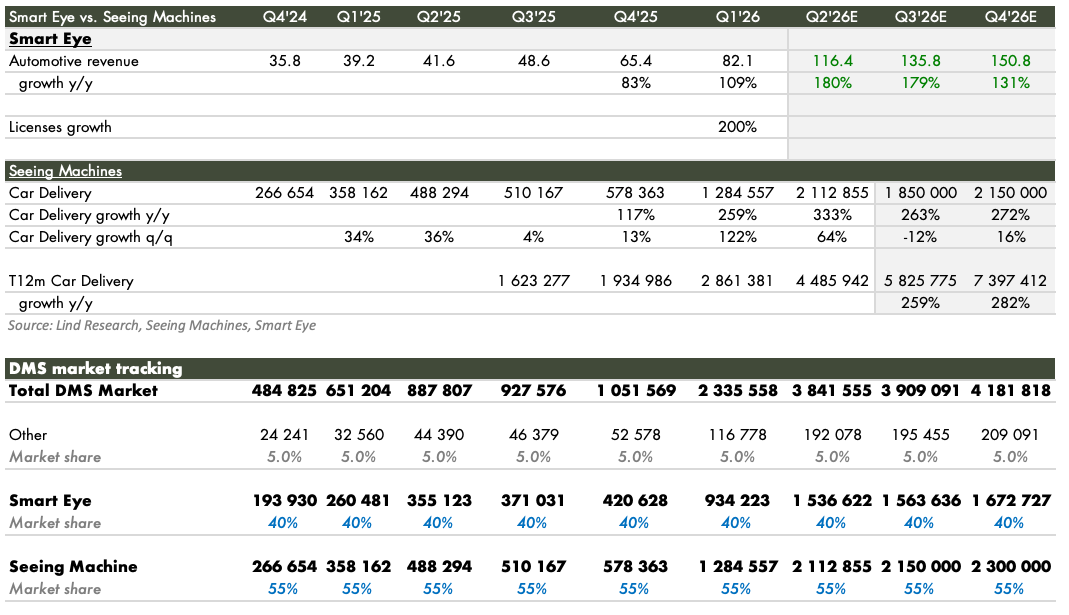The width and height of the screenshot is (1069, 615).
Task: Click the 'Automotive revenue' row label
Action: click(x=74, y=61)
